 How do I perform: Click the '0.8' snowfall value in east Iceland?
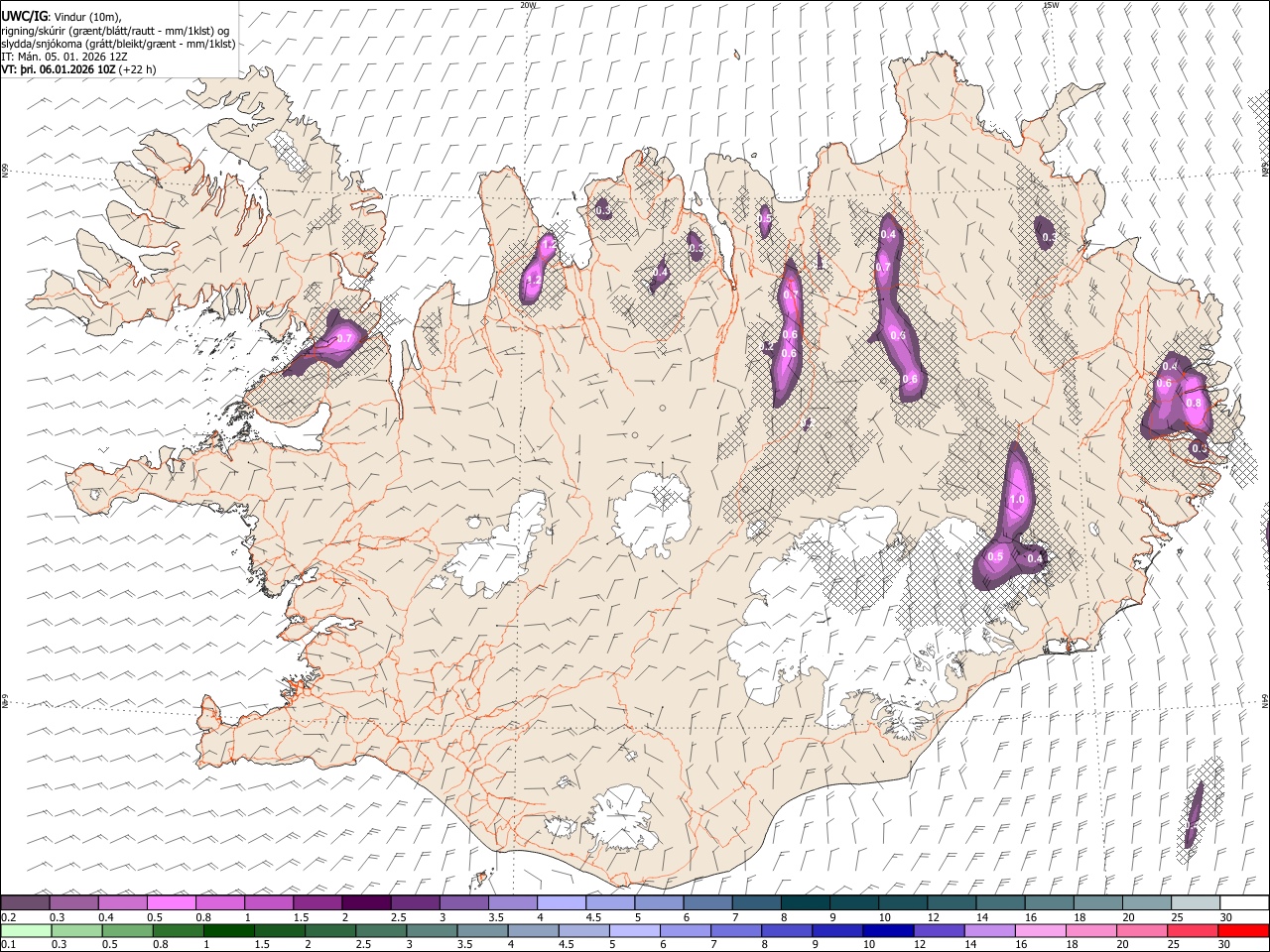[1194, 404]
